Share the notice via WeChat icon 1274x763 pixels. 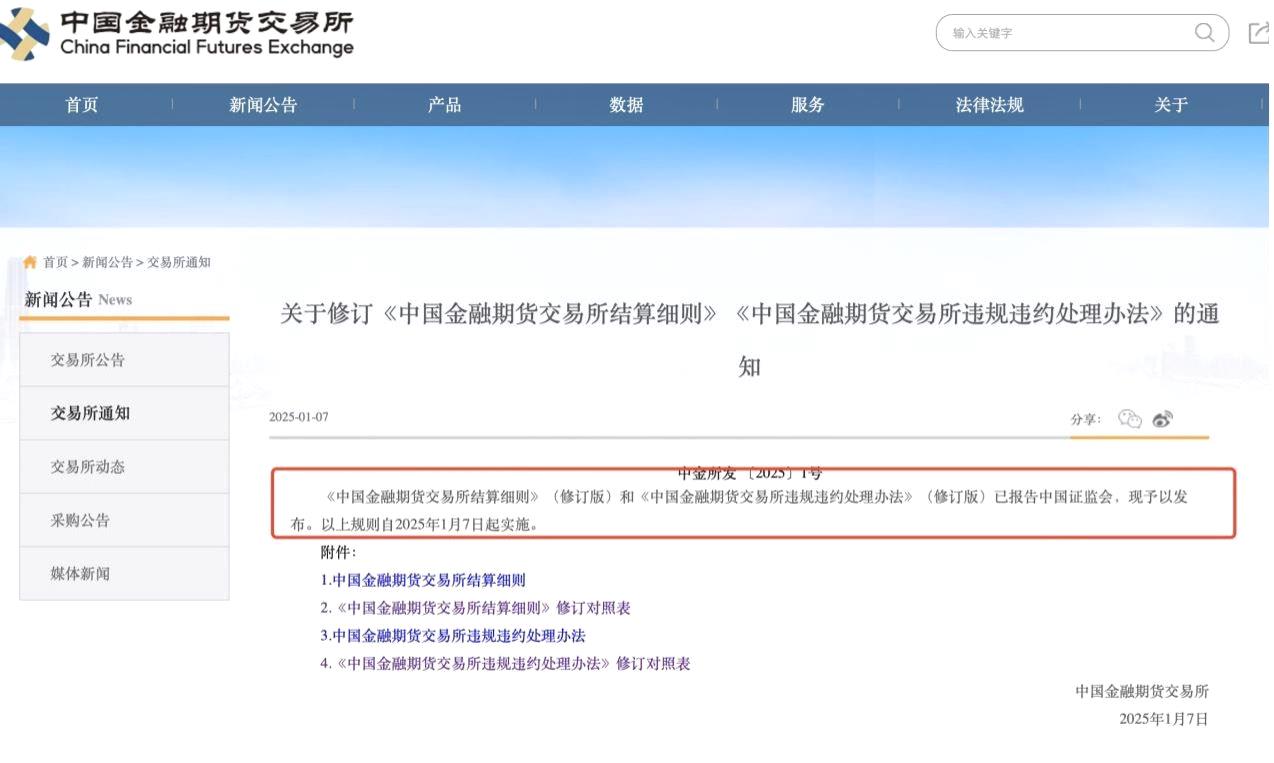[x=1129, y=419]
